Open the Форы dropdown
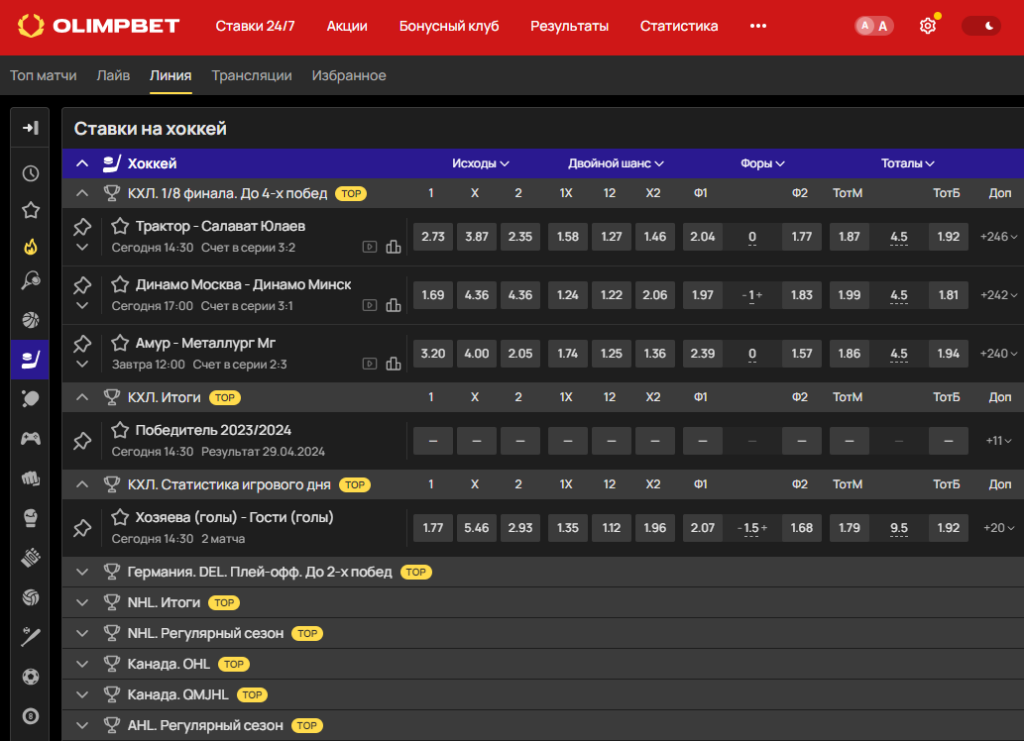Screen dimensions: 1024x741 click(762, 163)
